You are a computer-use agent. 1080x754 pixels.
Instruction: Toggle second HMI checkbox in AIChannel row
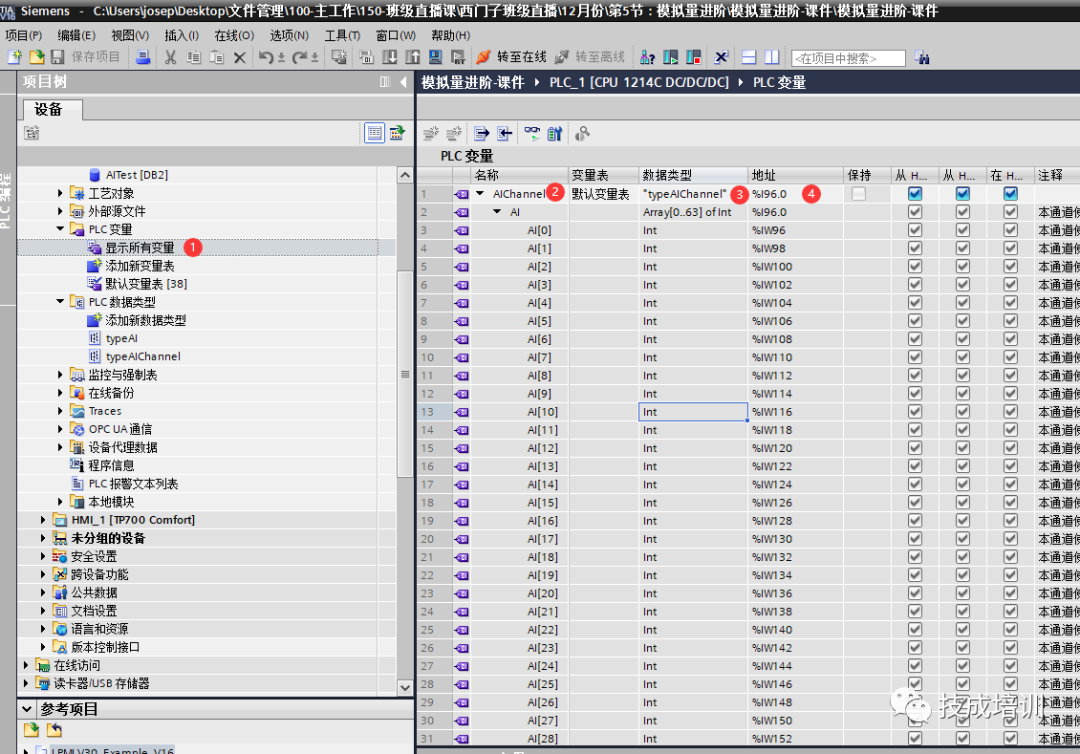(x=962, y=194)
